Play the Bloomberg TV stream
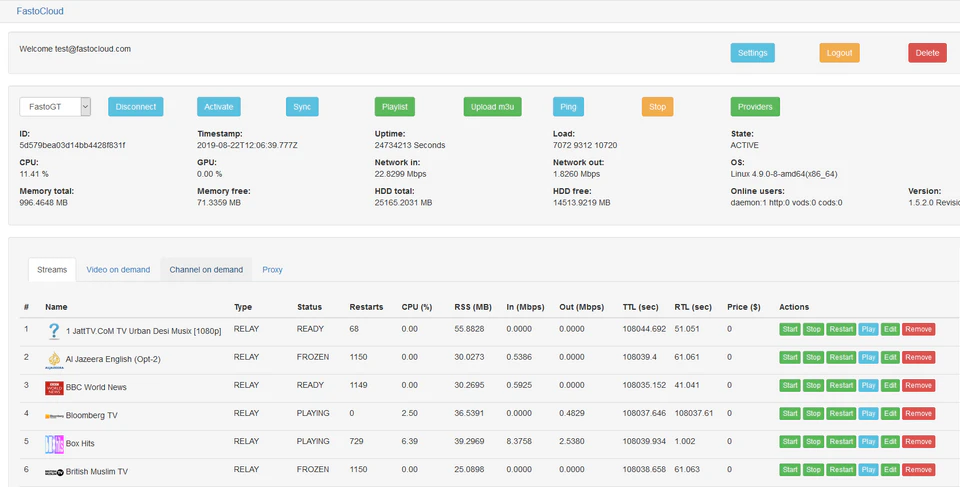This screenshot has height=487, width=960. [868, 413]
